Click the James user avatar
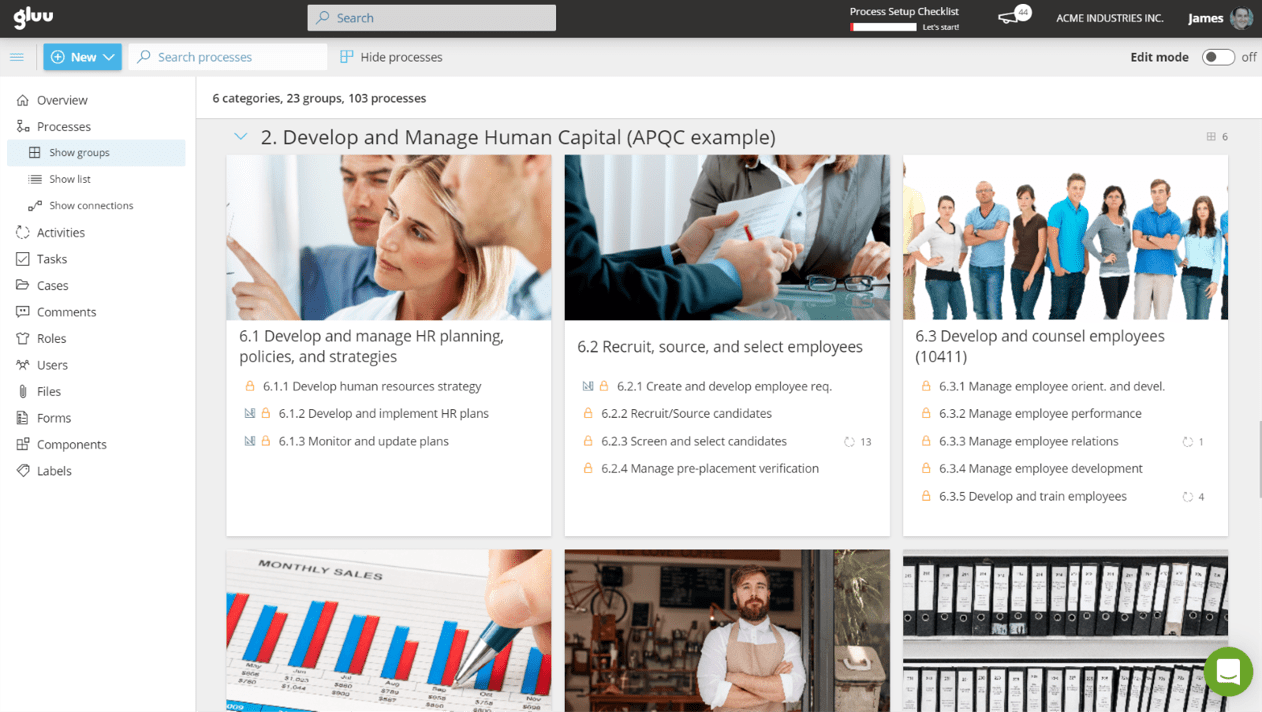This screenshot has width=1262, height=712. (x=1241, y=18)
